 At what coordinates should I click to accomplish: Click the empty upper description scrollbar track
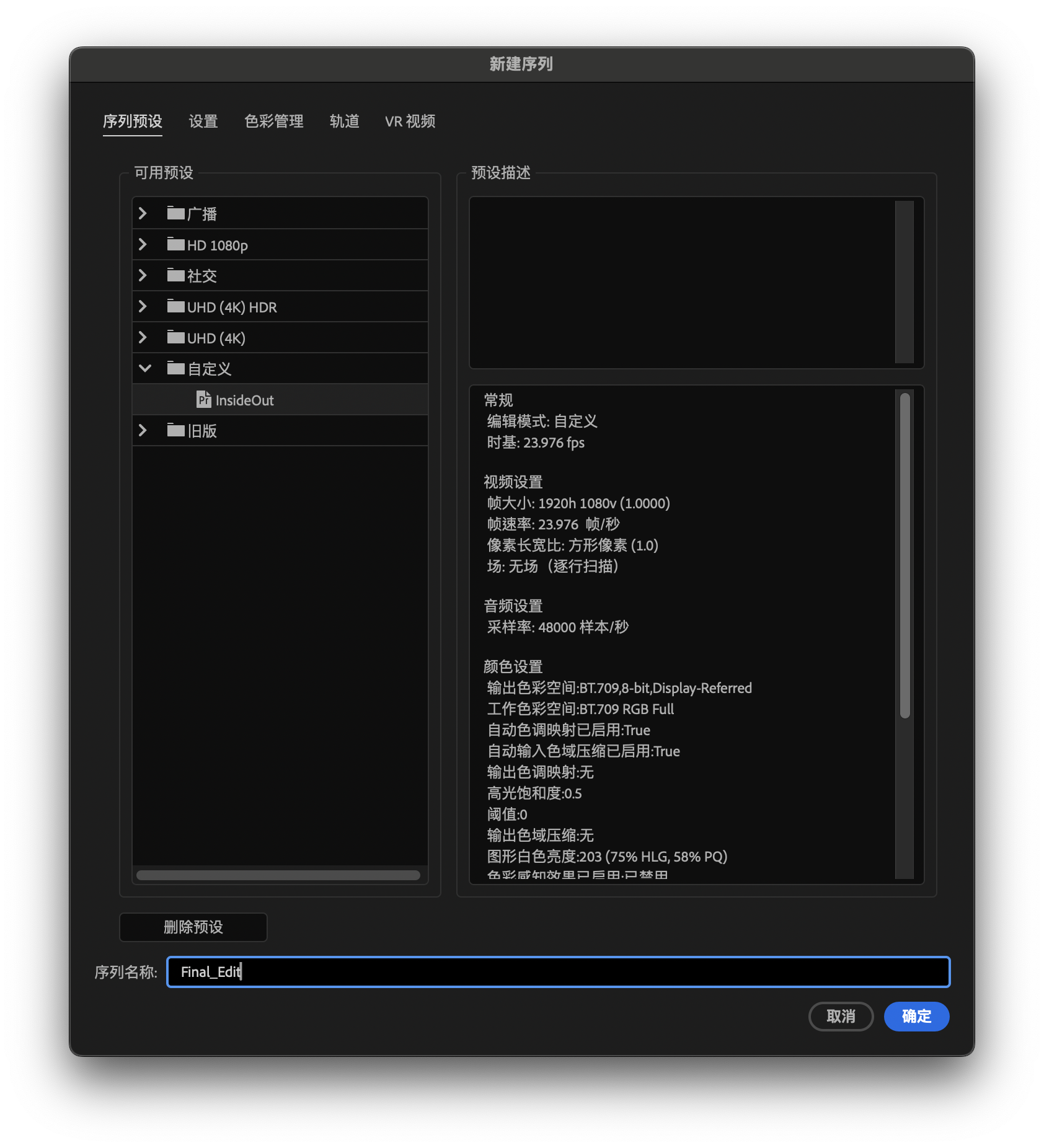(905, 282)
